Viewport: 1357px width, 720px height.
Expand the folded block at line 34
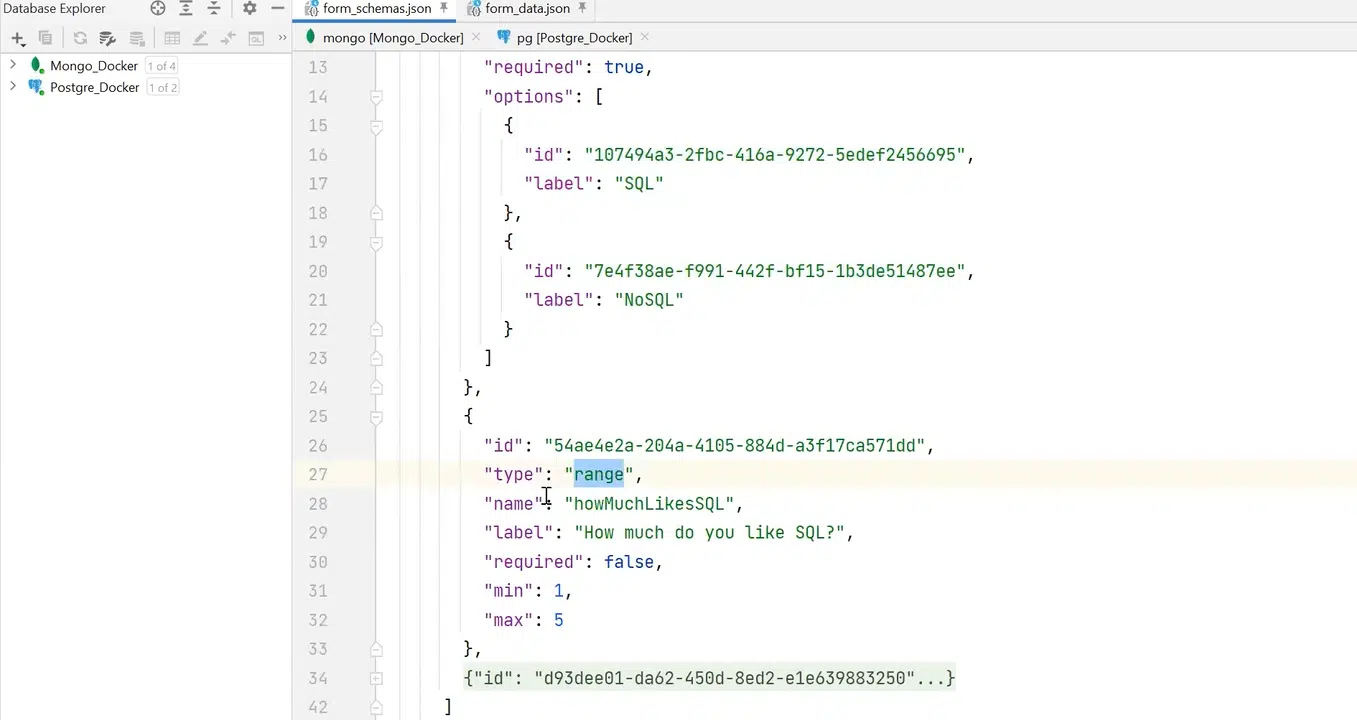tap(377, 678)
